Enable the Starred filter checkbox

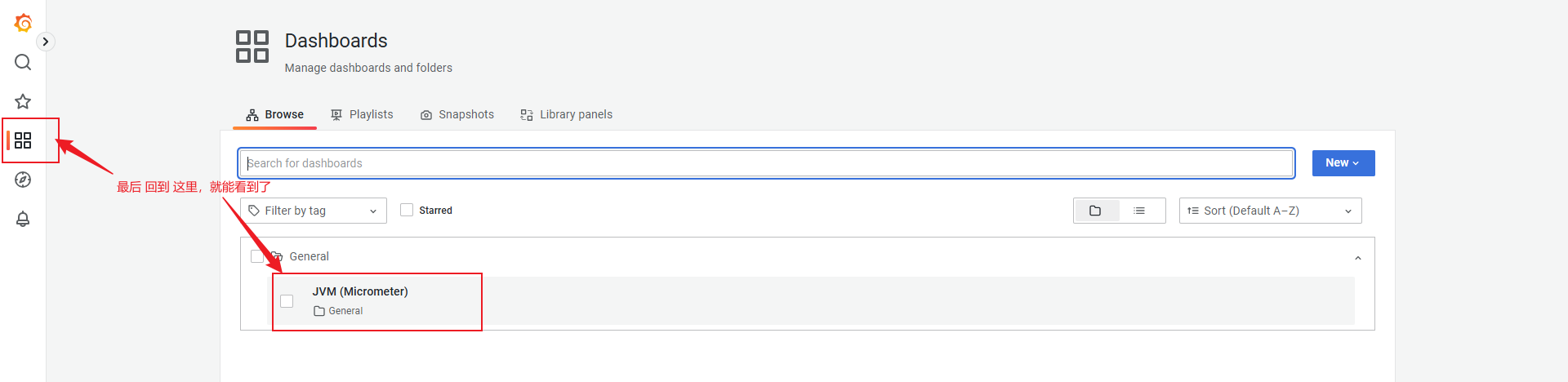[407, 210]
